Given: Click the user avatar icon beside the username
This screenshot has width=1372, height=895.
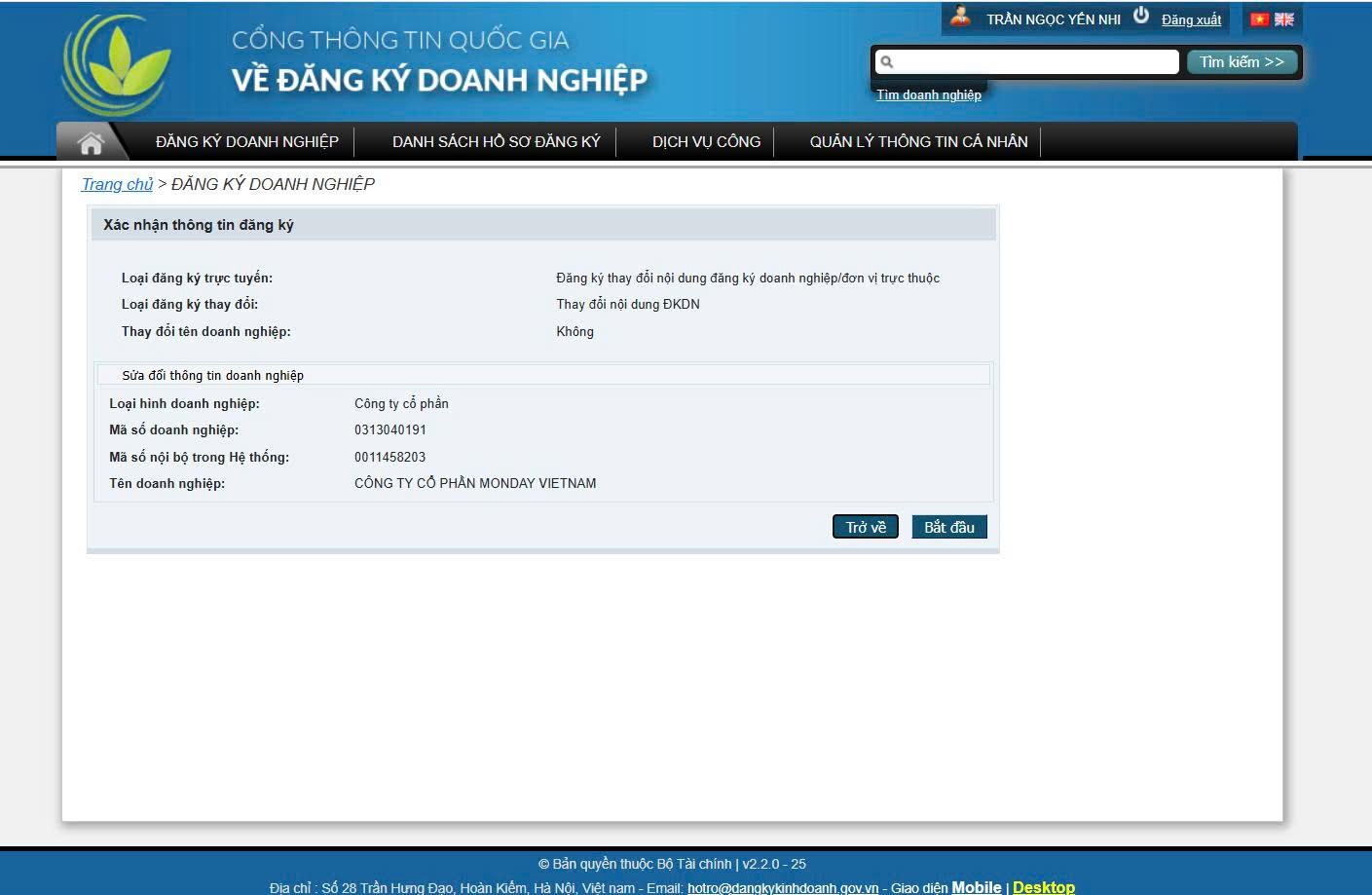Looking at the screenshot, I should click(x=961, y=18).
